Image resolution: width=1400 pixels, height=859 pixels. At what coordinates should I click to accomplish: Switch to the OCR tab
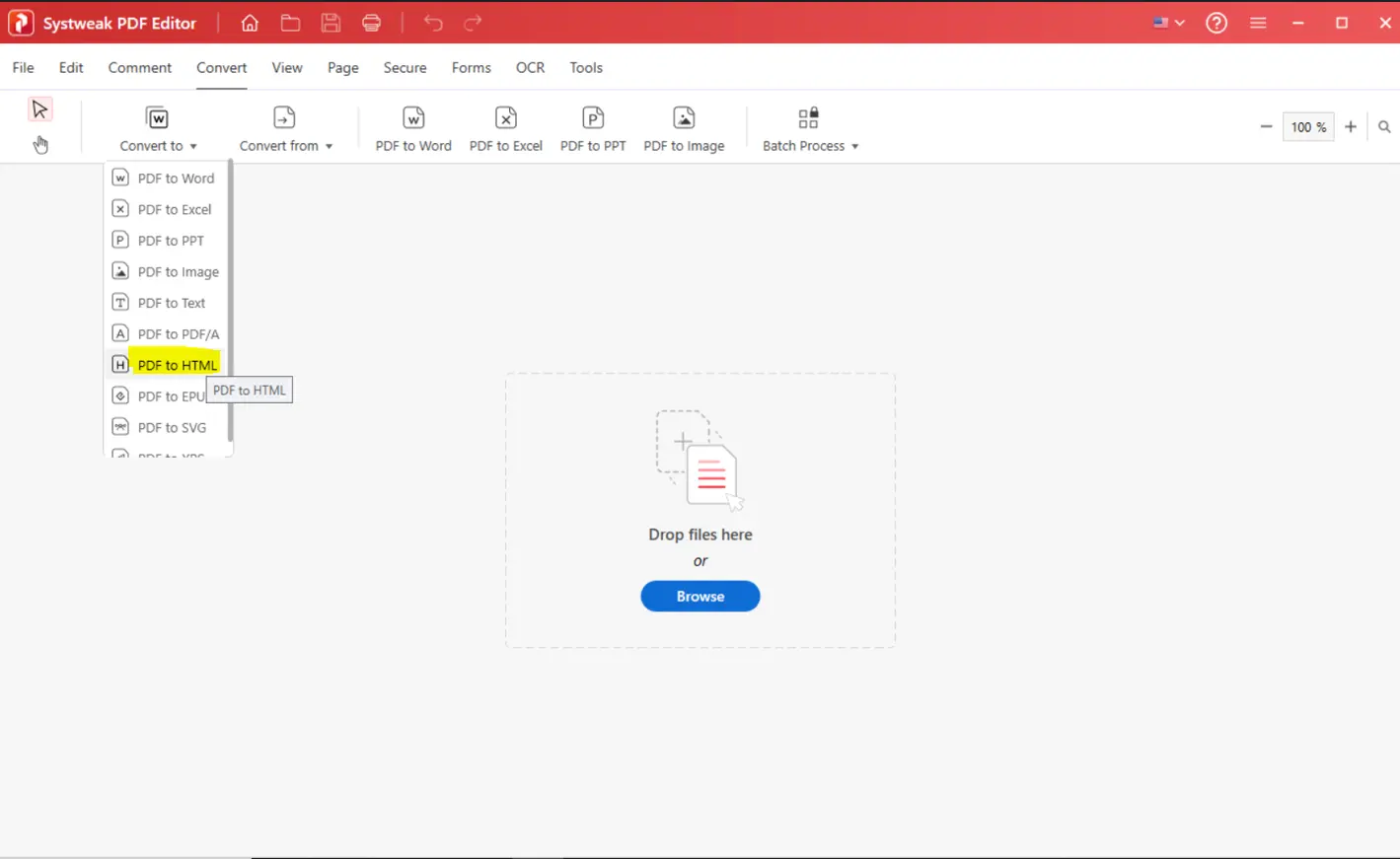pyautogui.click(x=530, y=67)
